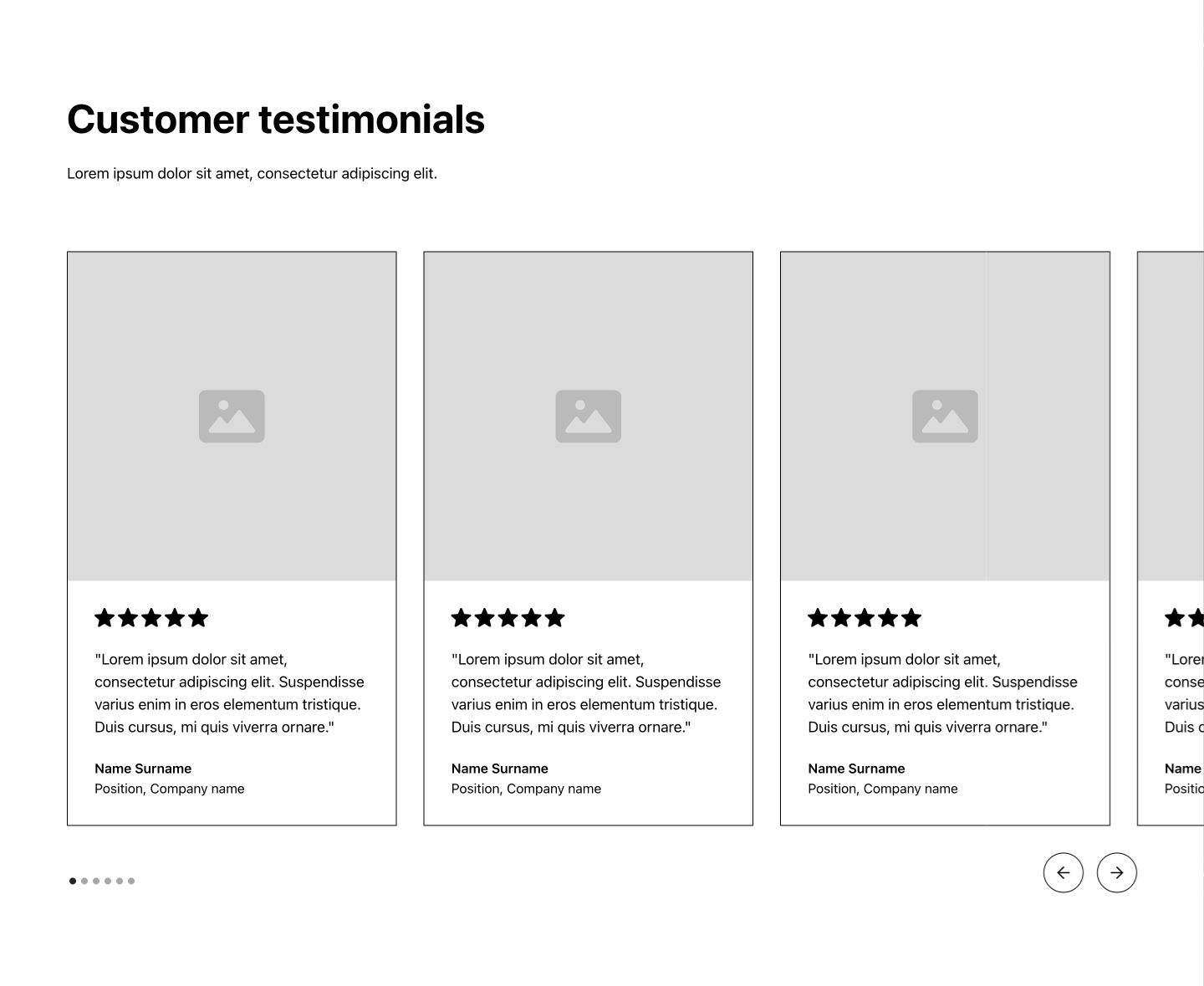Select the second pagination dot
1204x986 pixels.
(84, 881)
